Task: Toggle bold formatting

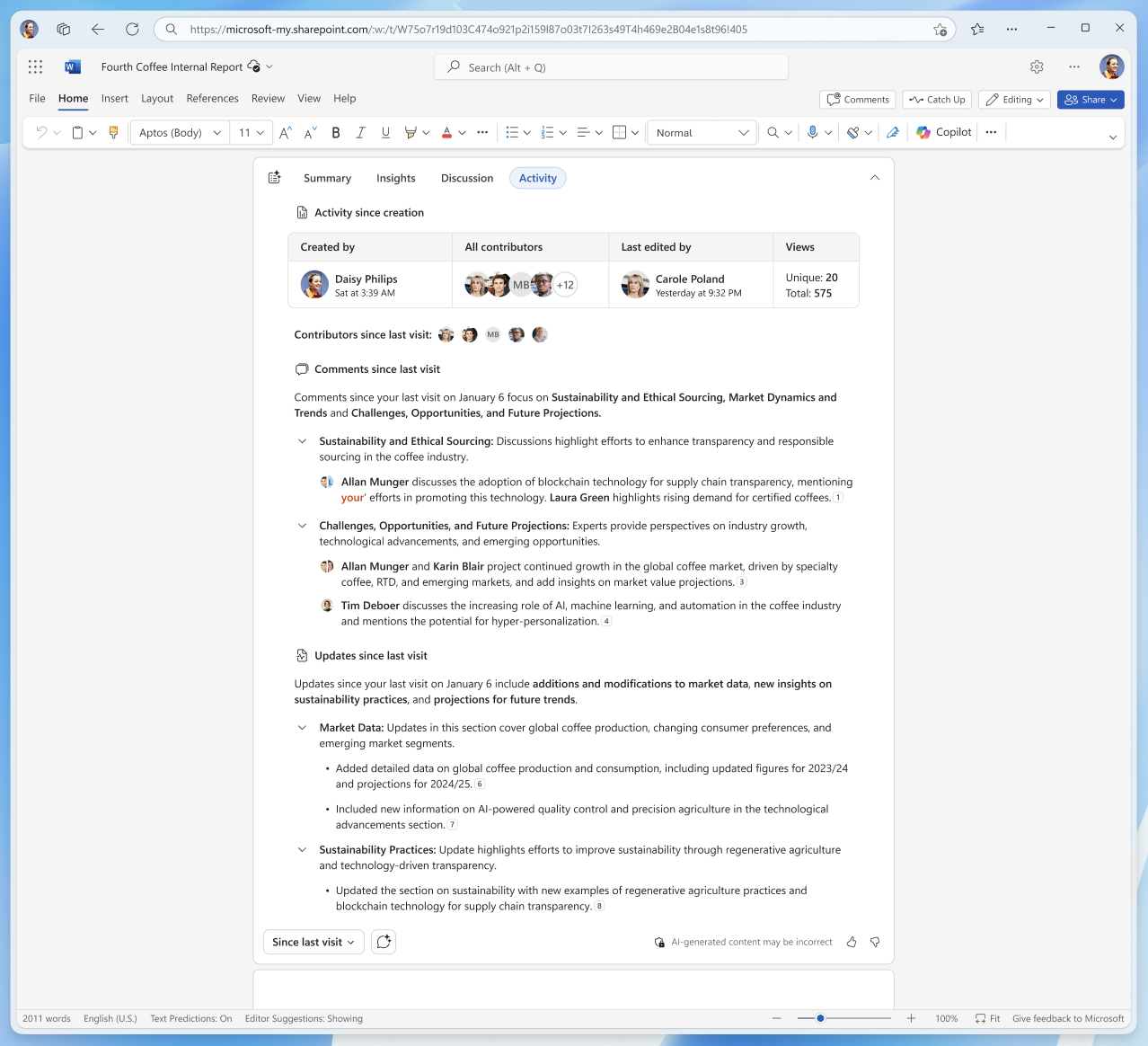Action: pyautogui.click(x=335, y=132)
